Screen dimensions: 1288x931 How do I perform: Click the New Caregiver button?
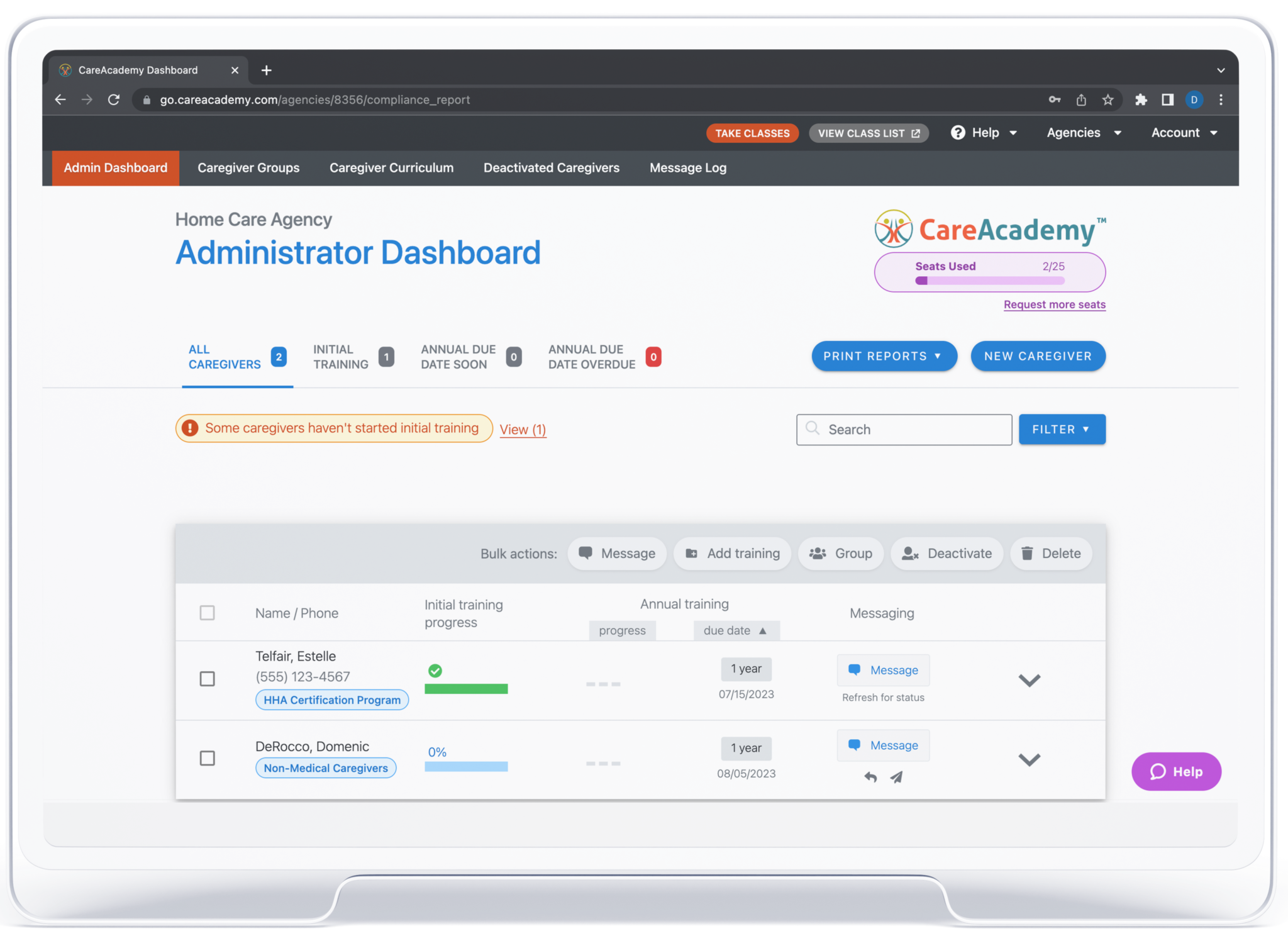pos(1038,356)
